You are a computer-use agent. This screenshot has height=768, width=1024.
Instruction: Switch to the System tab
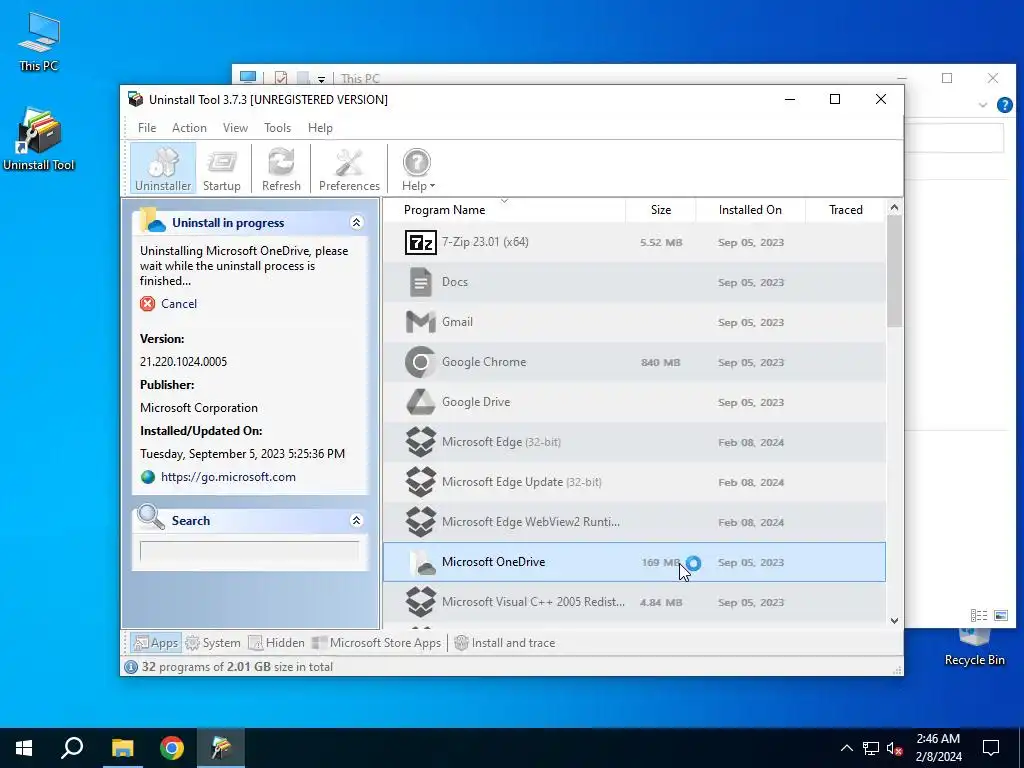pyautogui.click(x=213, y=643)
